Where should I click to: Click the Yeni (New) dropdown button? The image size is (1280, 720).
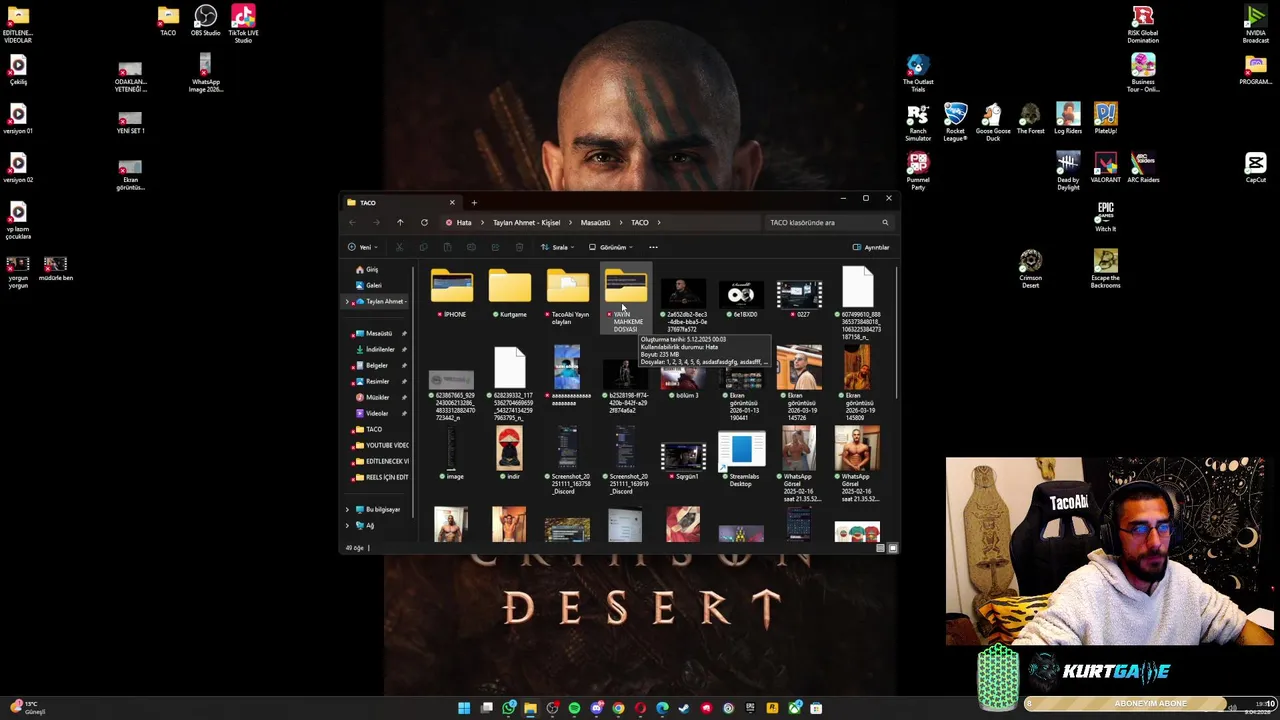tap(362, 247)
